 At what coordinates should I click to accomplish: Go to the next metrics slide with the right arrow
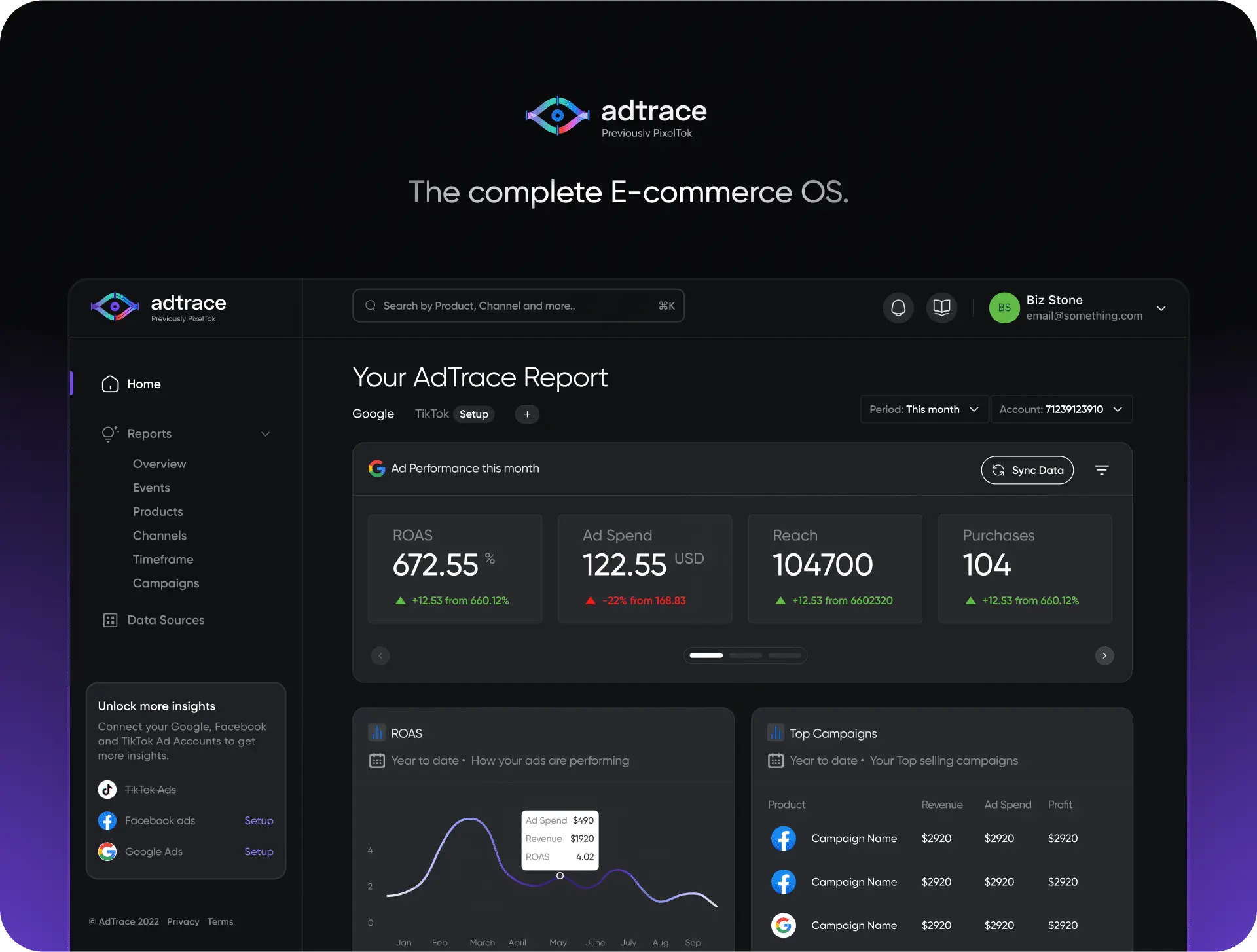tap(1104, 655)
